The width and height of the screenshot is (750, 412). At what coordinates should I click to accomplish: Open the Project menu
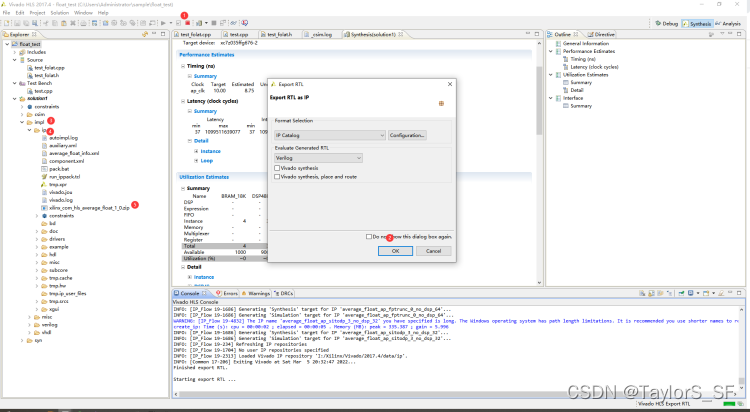click(37, 13)
